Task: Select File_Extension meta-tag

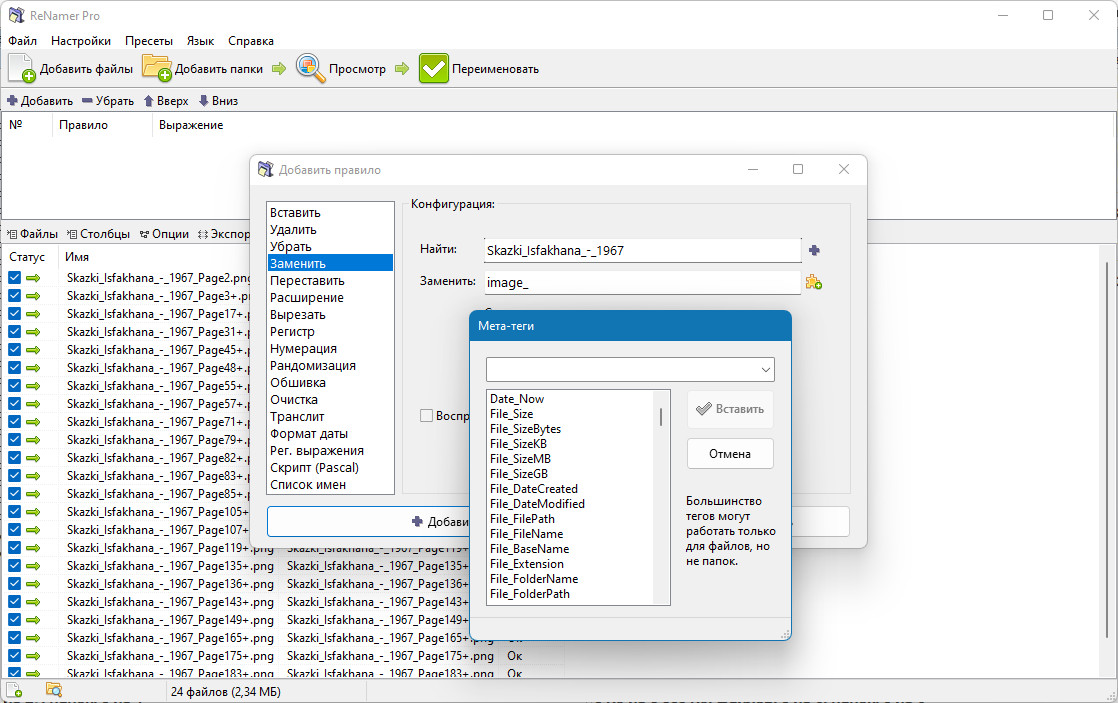Action: (526, 563)
